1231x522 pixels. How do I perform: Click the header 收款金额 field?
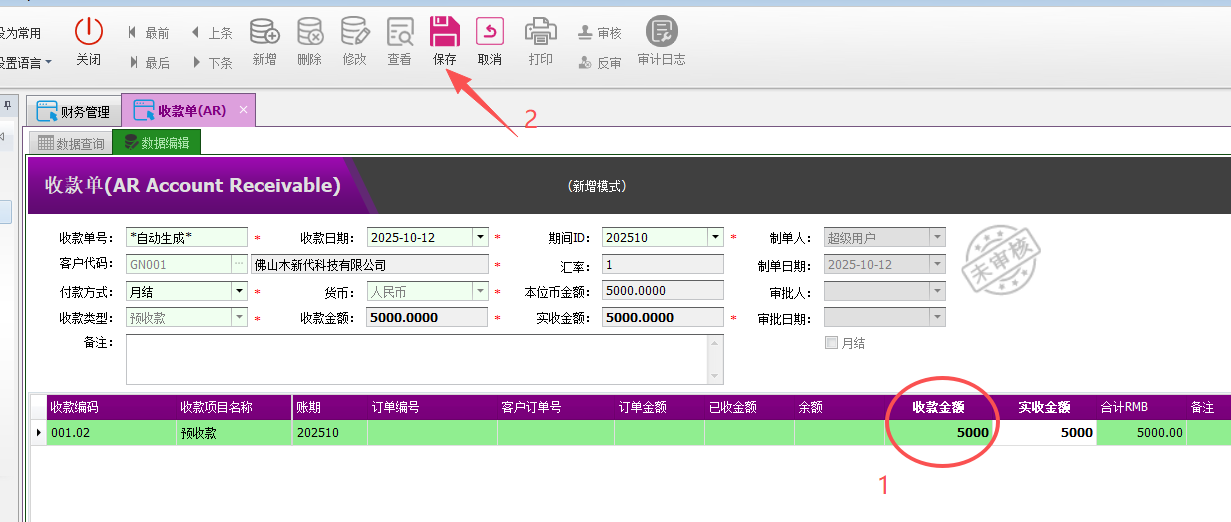tap(428, 318)
